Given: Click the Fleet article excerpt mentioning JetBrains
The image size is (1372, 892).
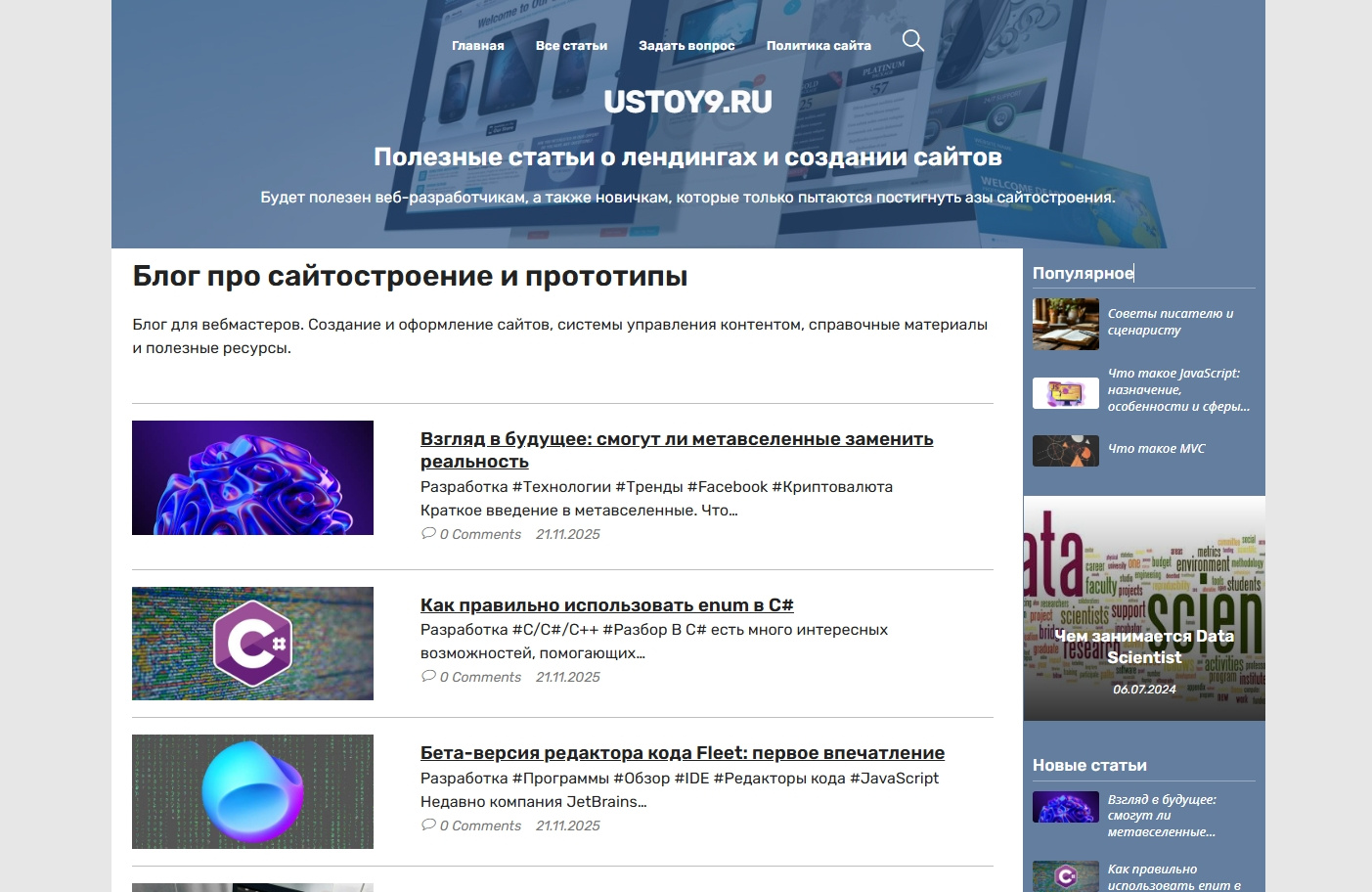Looking at the screenshot, I should click(x=680, y=789).
